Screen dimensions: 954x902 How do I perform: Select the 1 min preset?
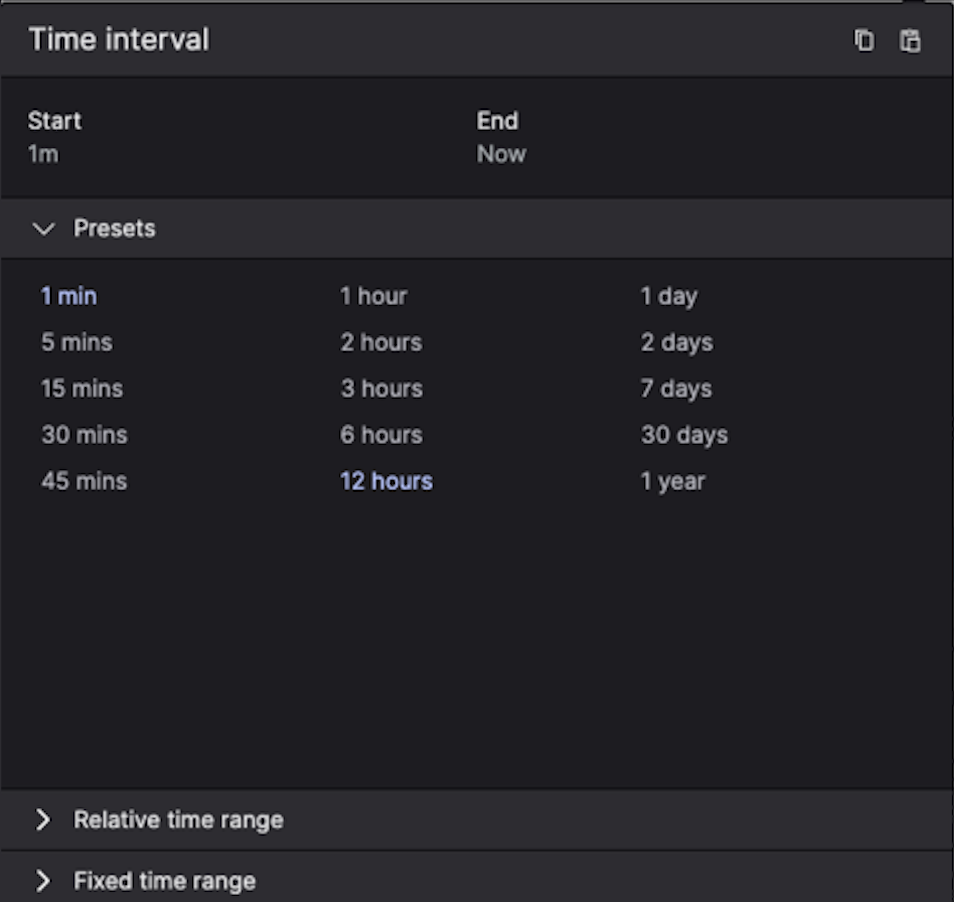69,296
